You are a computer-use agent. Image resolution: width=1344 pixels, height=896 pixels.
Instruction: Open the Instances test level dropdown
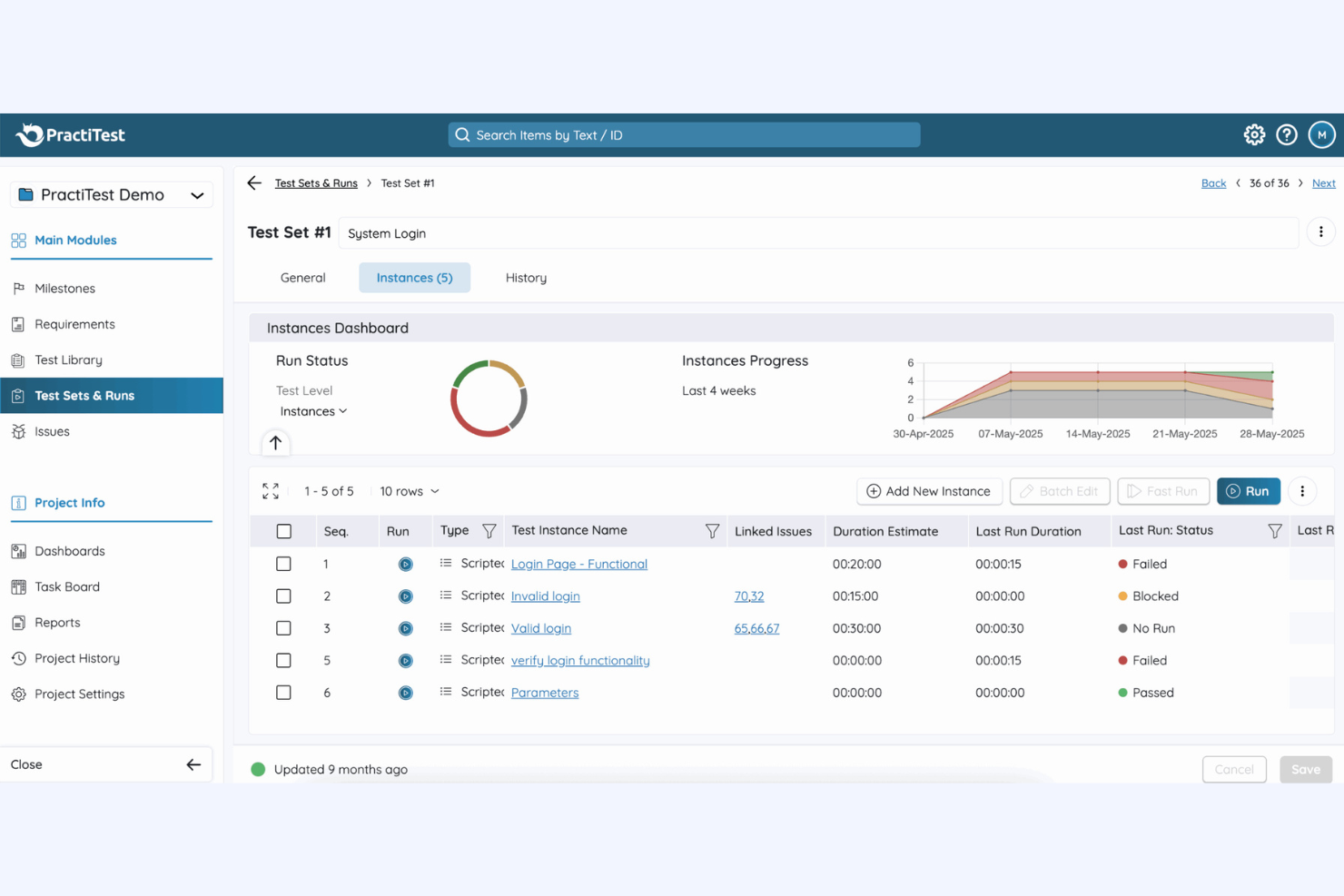click(x=312, y=410)
